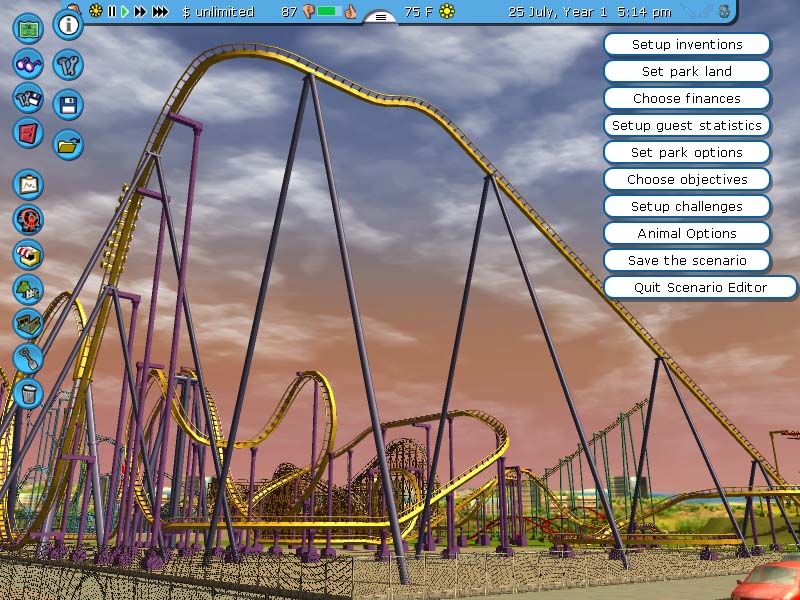Screen dimensions: 800x600
Task: Open the paths and queues icon
Action: pyautogui.click(x=28, y=324)
